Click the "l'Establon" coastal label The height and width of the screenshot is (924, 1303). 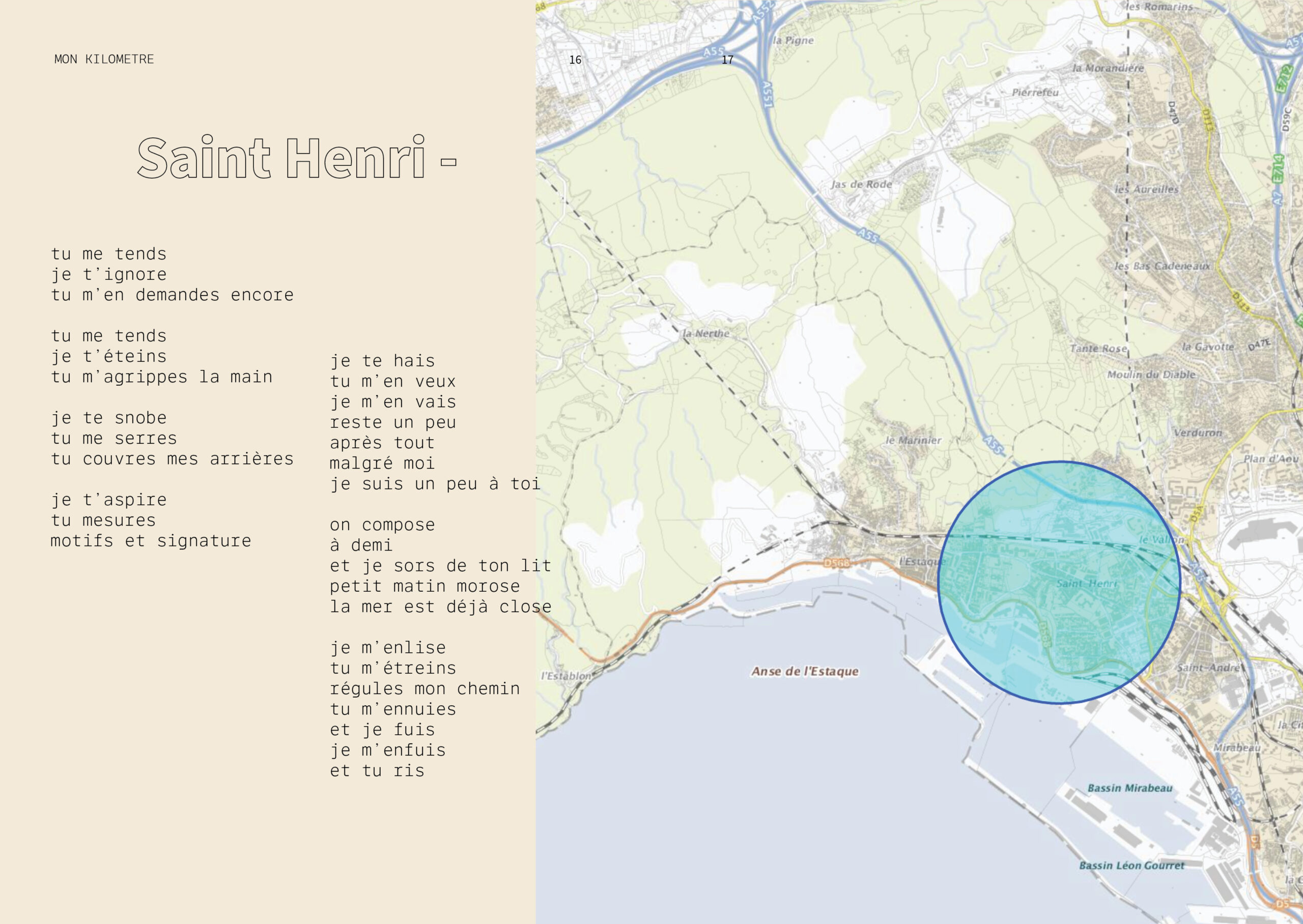pyautogui.click(x=565, y=676)
